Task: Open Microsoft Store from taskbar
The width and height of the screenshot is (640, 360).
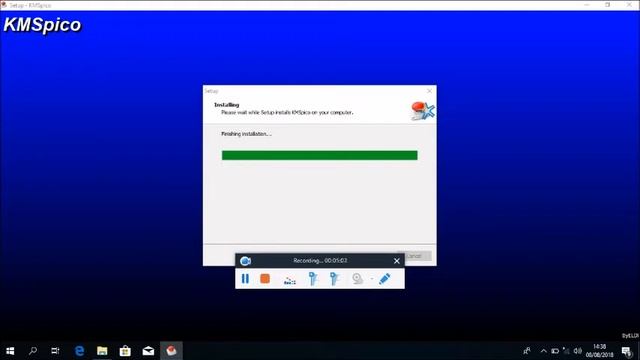Action: 125,351
